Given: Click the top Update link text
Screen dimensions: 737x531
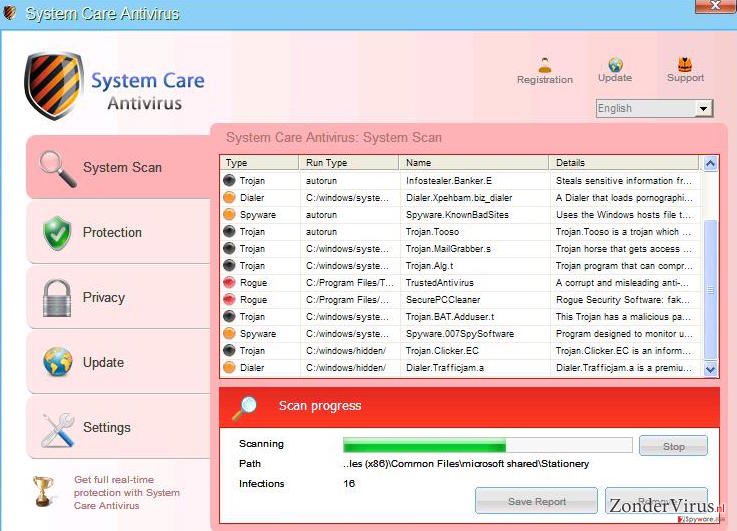Looking at the screenshot, I should tap(615, 78).
